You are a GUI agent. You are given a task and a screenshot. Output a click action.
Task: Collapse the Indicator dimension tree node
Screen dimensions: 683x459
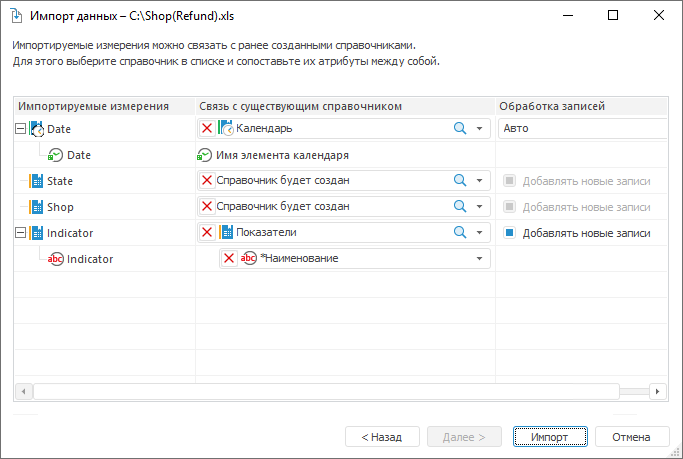click(21, 233)
